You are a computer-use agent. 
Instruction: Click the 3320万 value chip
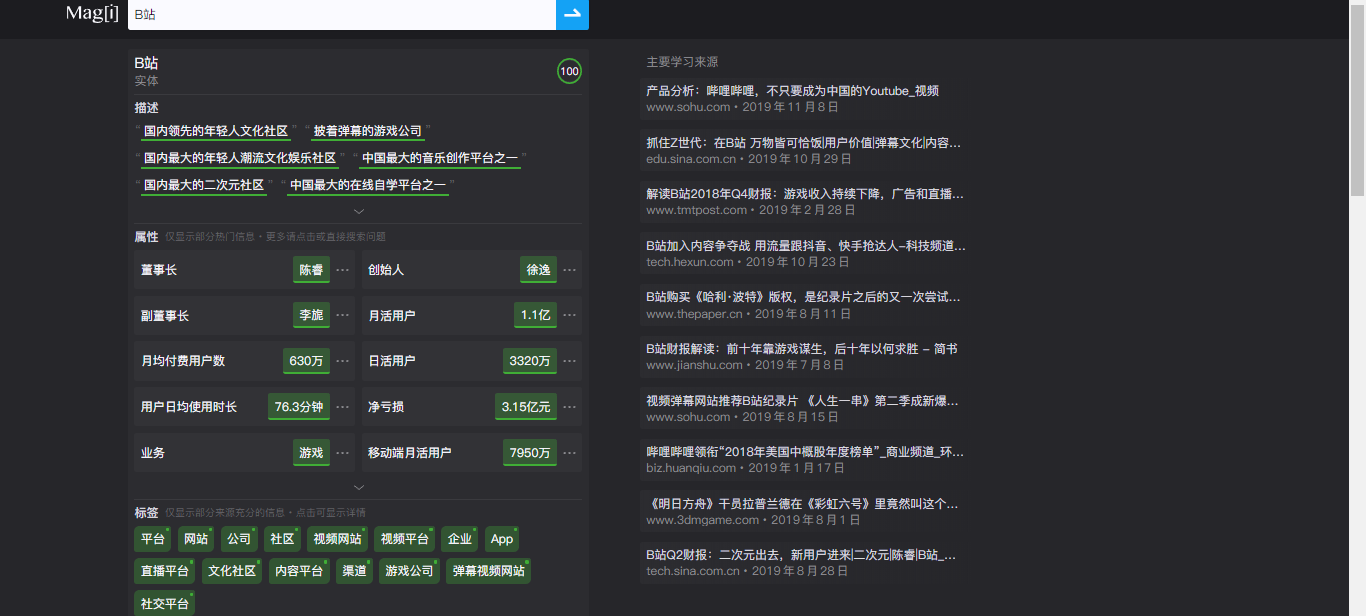coord(530,361)
